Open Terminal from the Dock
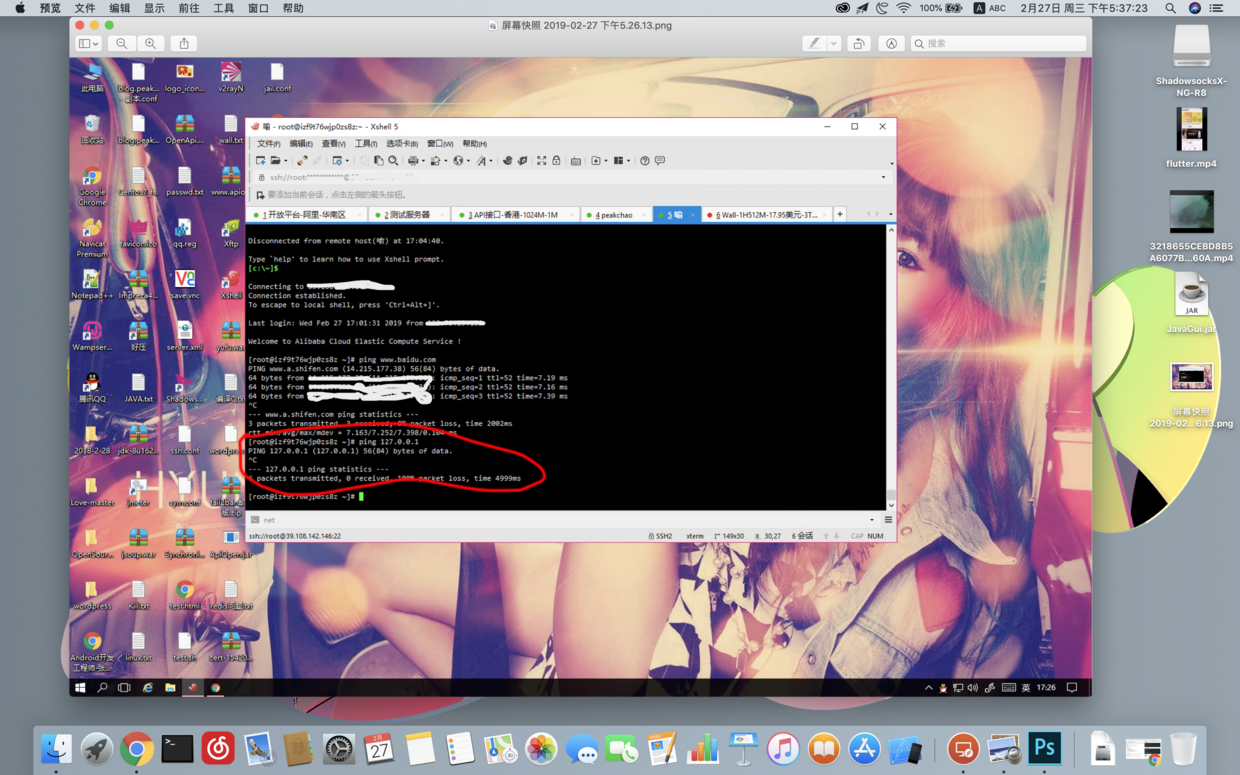This screenshot has height=775, width=1240. pyautogui.click(x=178, y=748)
